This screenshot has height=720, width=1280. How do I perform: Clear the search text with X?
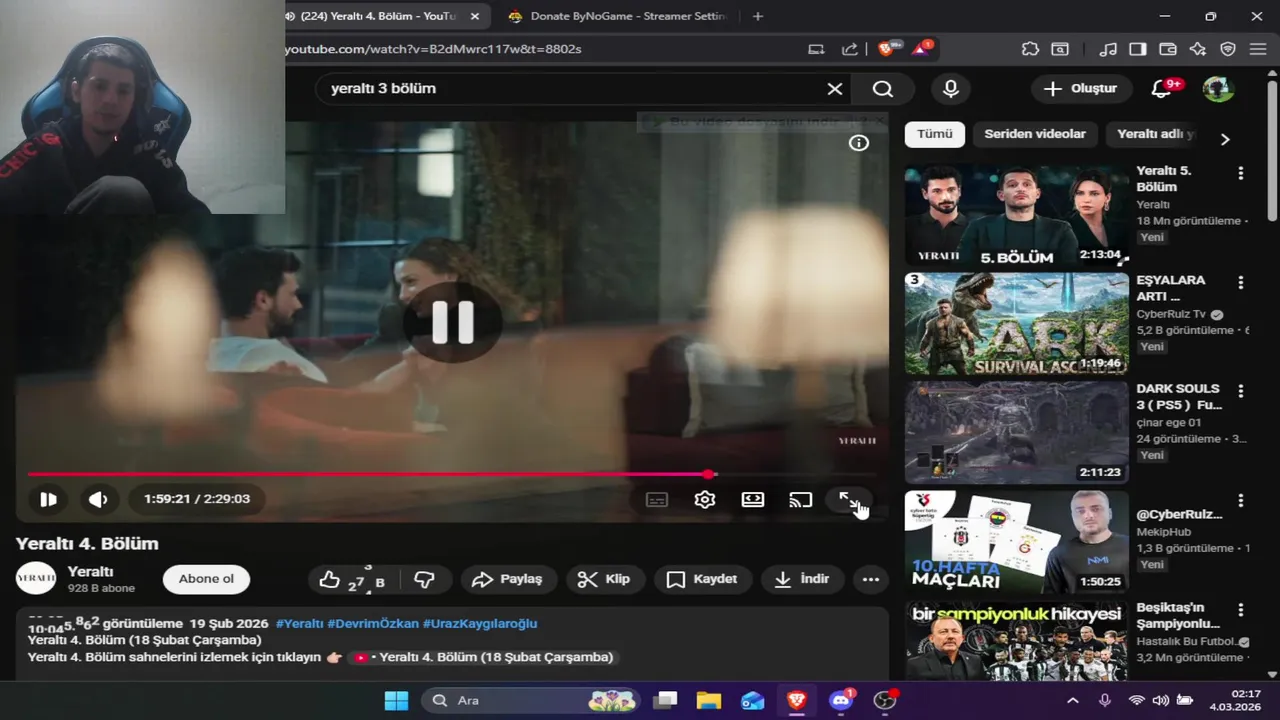835,89
